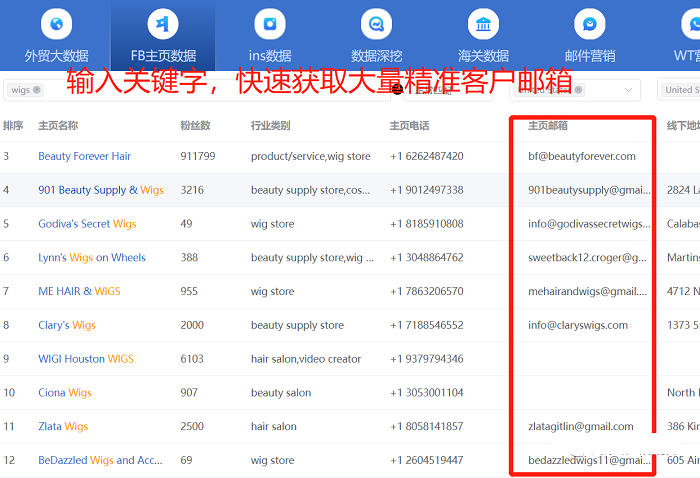Click follower count 6103
Screen dimensions: 700x478
point(192,359)
